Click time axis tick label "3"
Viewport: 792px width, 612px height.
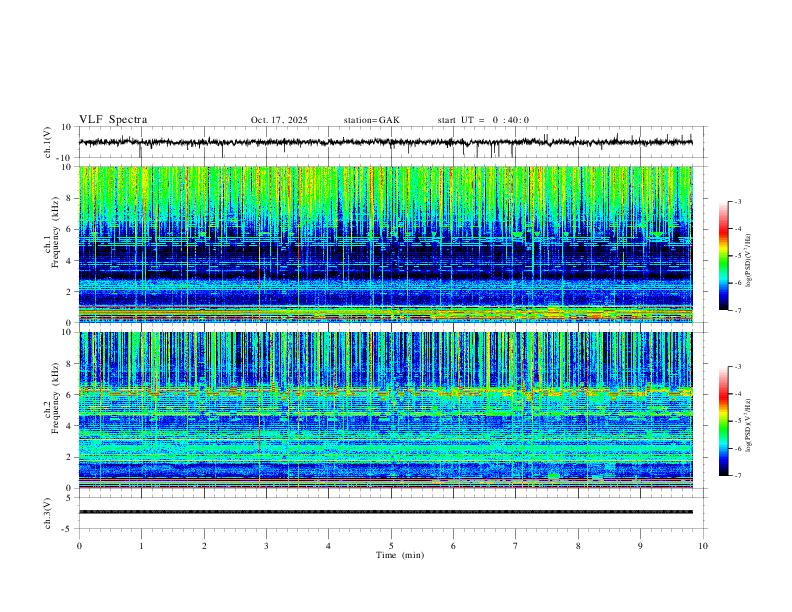point(266,546)
